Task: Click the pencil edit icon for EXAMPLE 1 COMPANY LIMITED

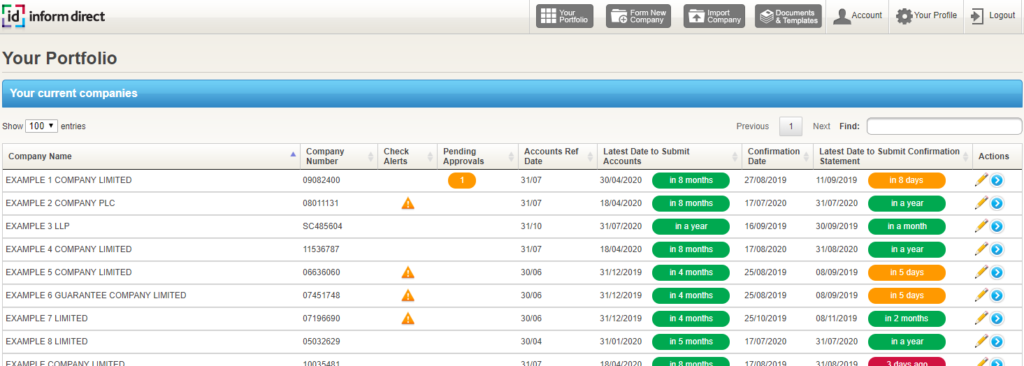Action: 980,180
